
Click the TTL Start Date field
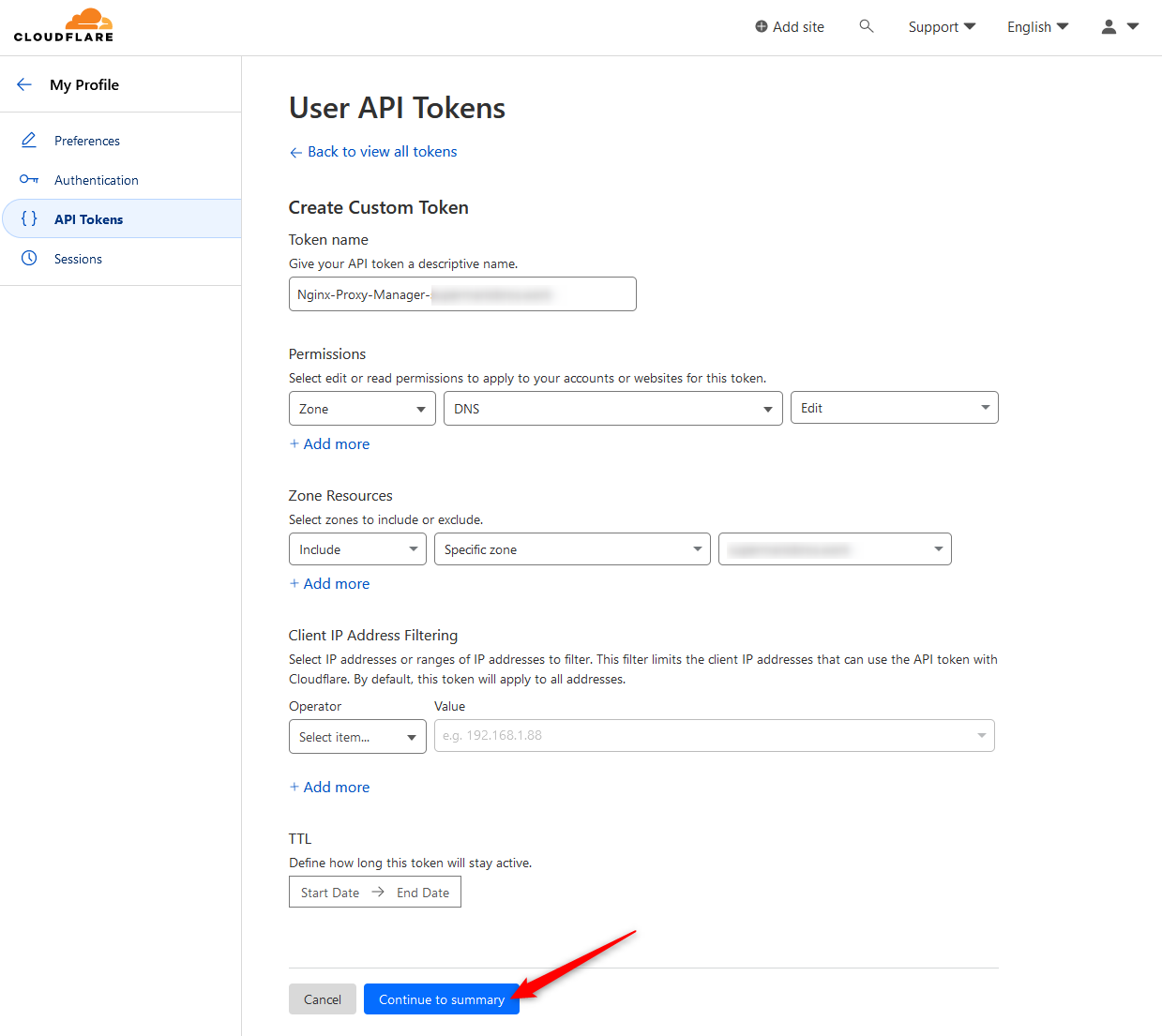(x=330, y=893)
